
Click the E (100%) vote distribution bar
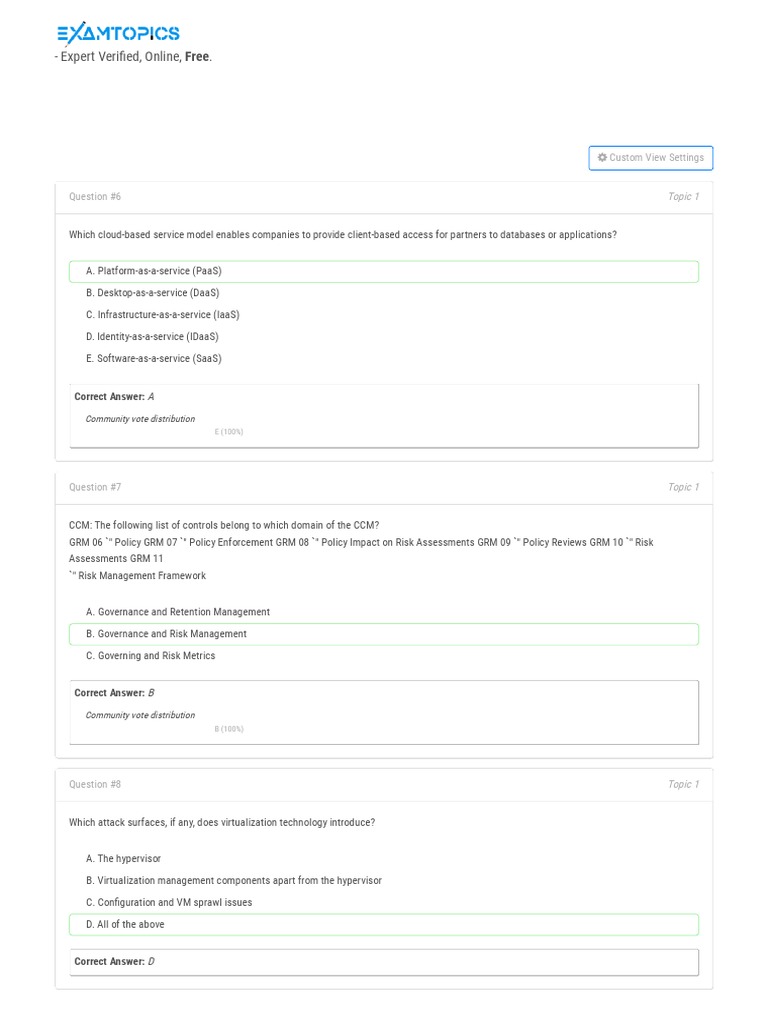(229, 432)
